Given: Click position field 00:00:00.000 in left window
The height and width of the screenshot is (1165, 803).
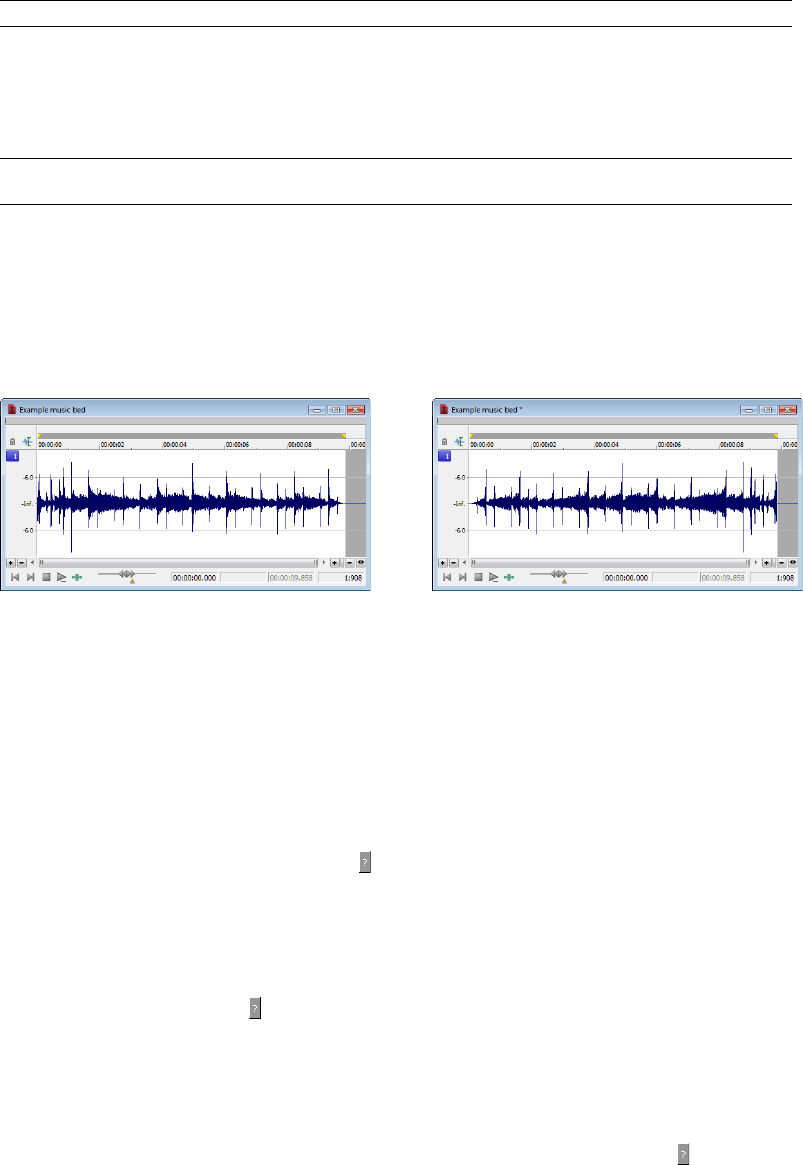Looking at the screenshot, I should coord(195,577).
